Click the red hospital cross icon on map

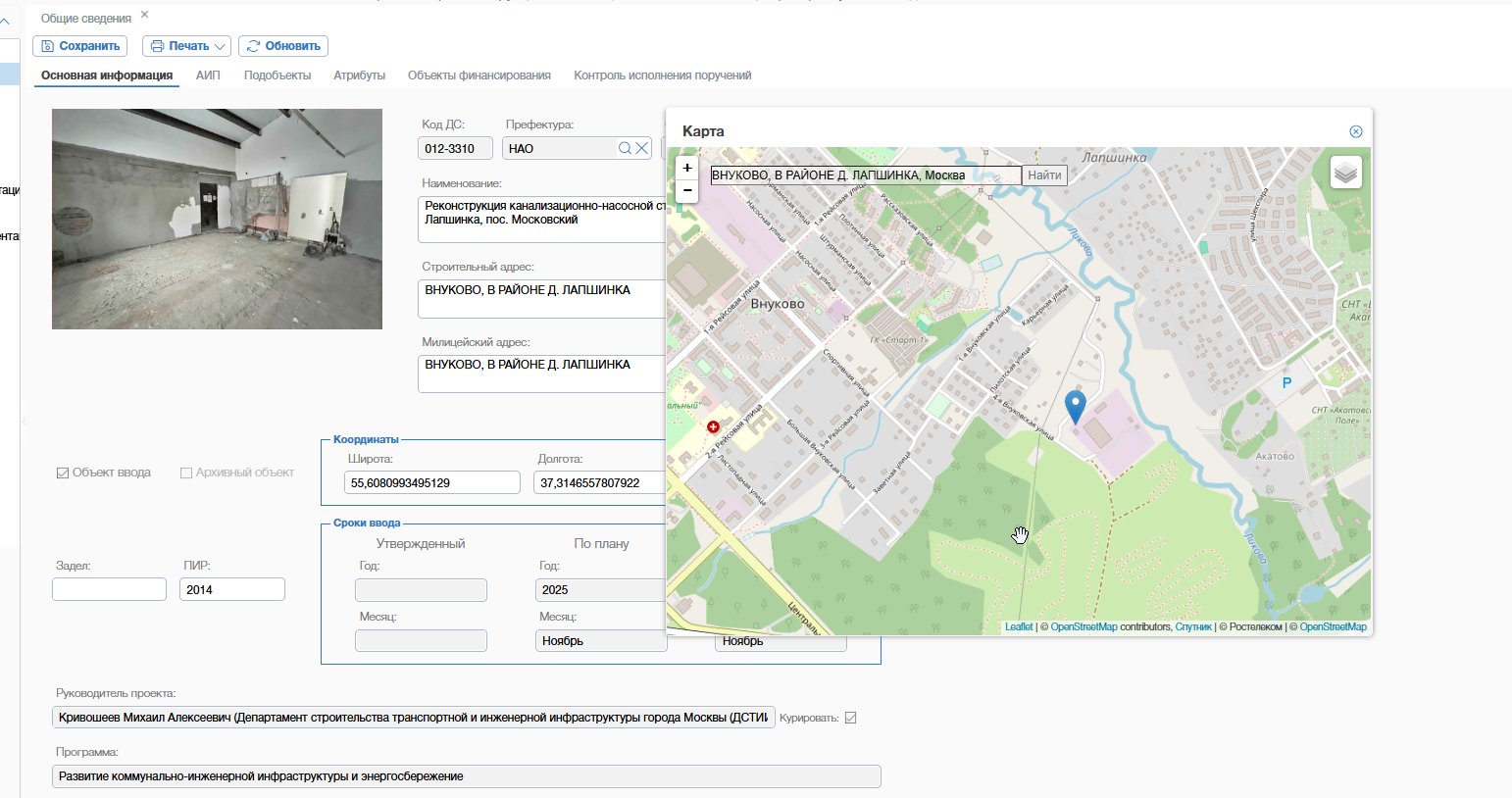(x=713, y=427)
